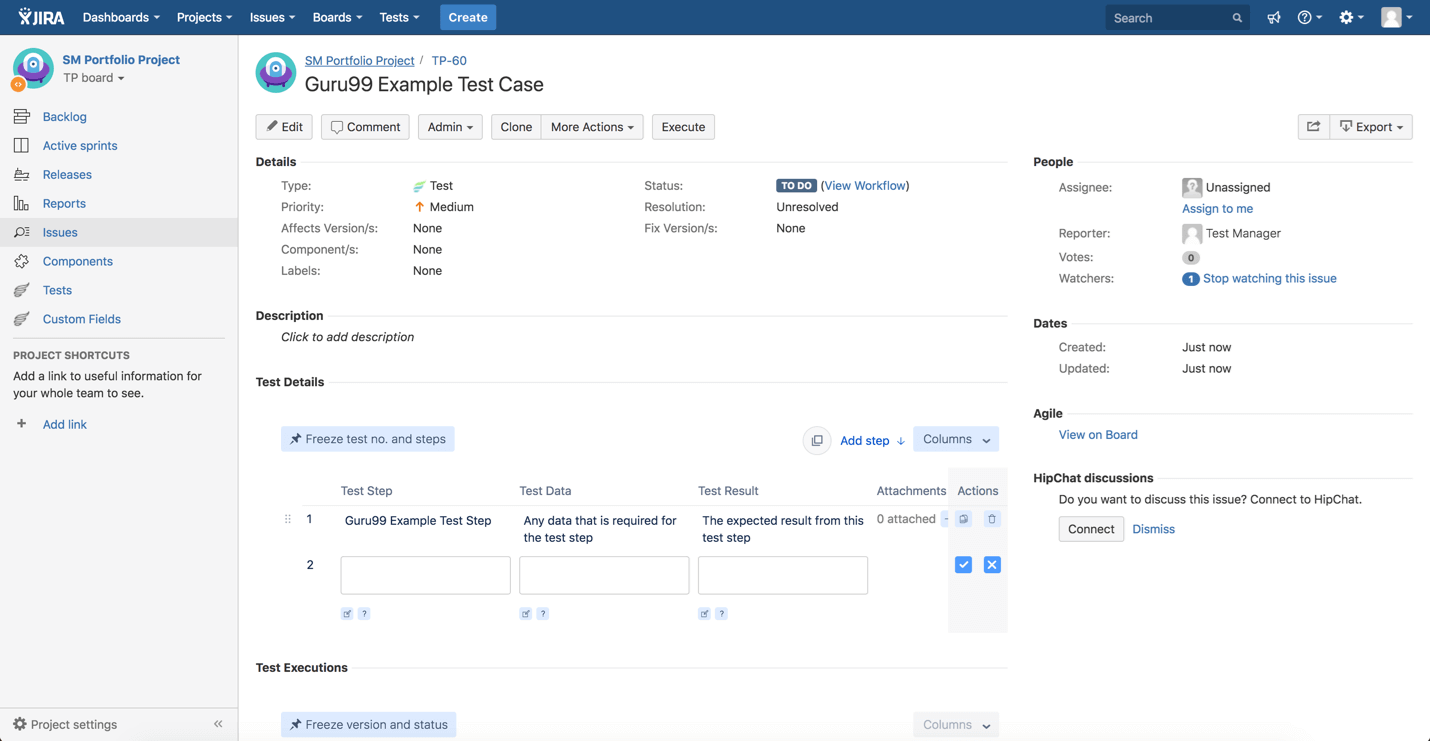This screenshot has width=1430, height=741.
Task: Confirm new step with blue checkmark
Action: [x=963, y=565]
